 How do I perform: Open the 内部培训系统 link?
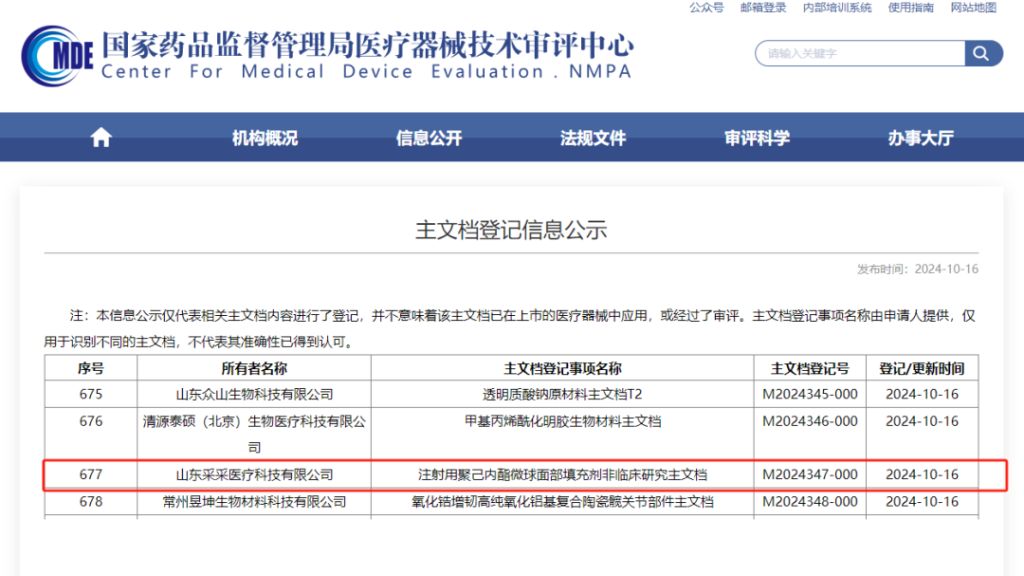point(837,8)
